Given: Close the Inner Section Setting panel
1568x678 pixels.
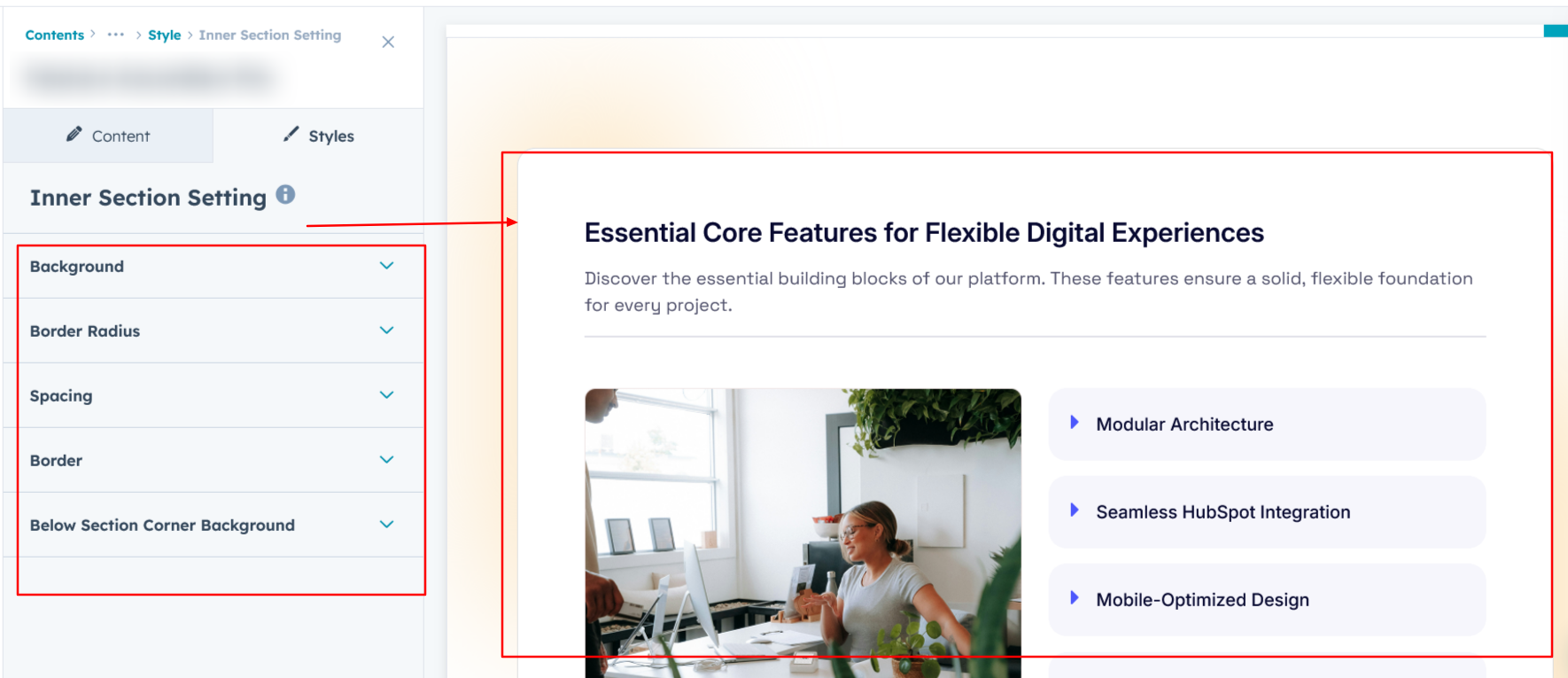Looking at the screenshot, I should pyautogui.click(x=388, y=42).
